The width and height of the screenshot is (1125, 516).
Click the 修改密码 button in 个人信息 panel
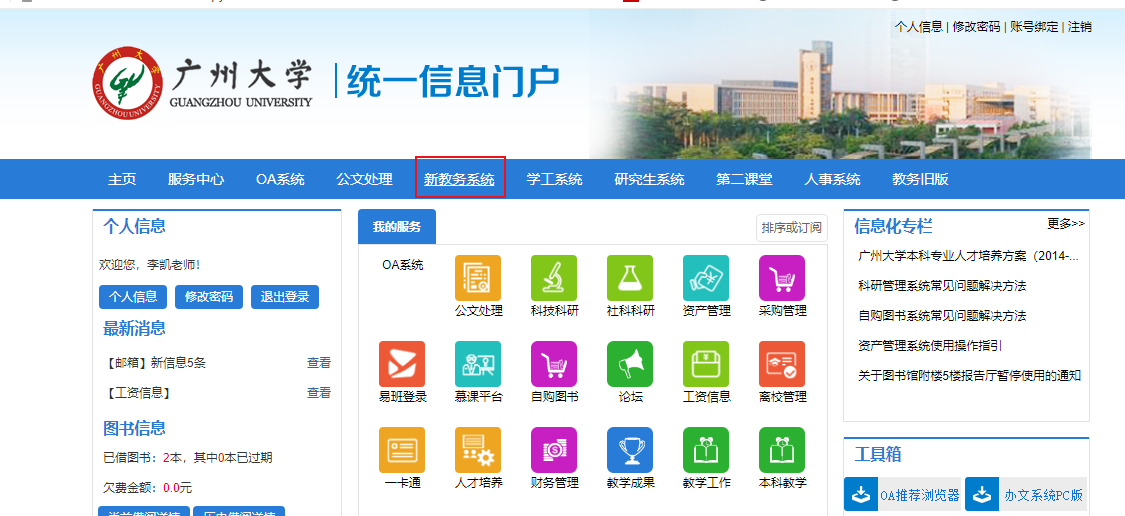pyautogui.click(x=209, y=297)
